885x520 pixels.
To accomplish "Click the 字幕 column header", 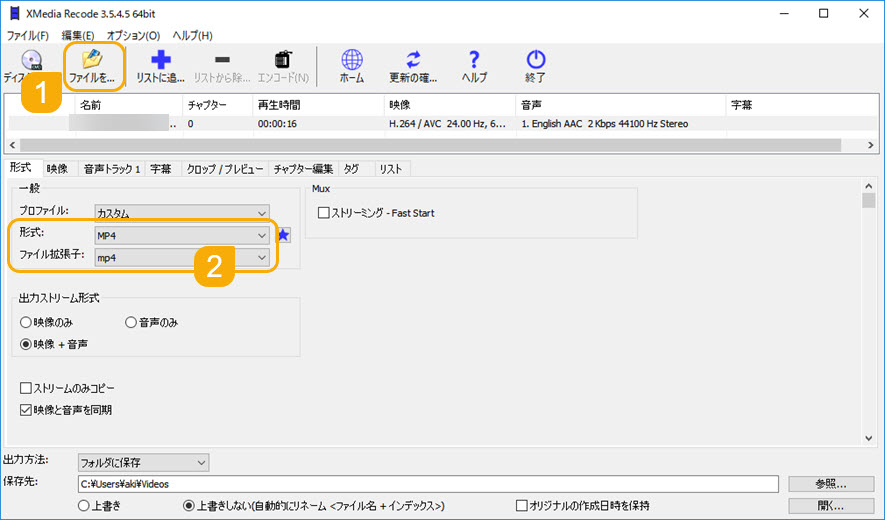I will pyautogui.click(x=801, y=105).
